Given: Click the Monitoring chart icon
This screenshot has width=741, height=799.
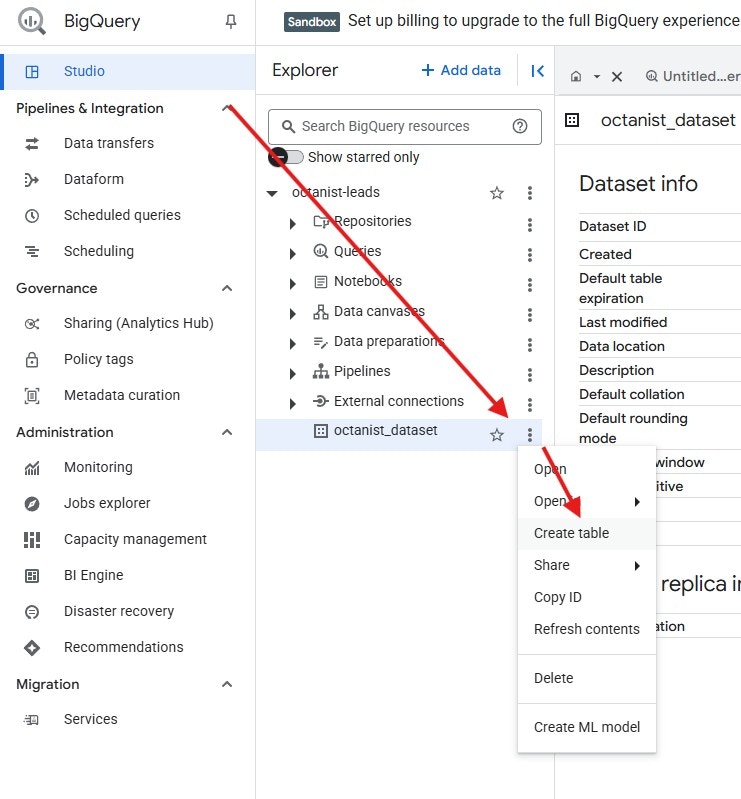Looking at the screenshot, I should coord(32,468).
